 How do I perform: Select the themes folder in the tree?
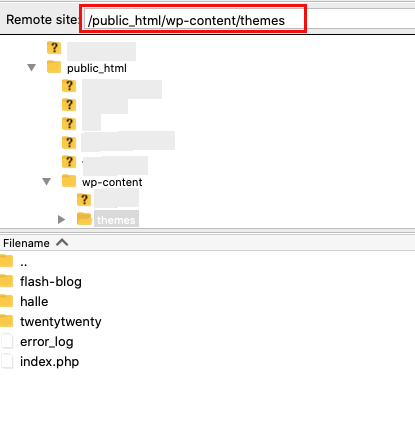point(116,220)
